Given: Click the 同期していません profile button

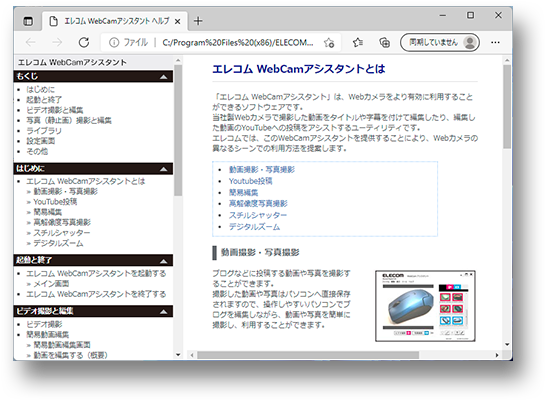Looking at the screenshot, I should coord(440,43).
